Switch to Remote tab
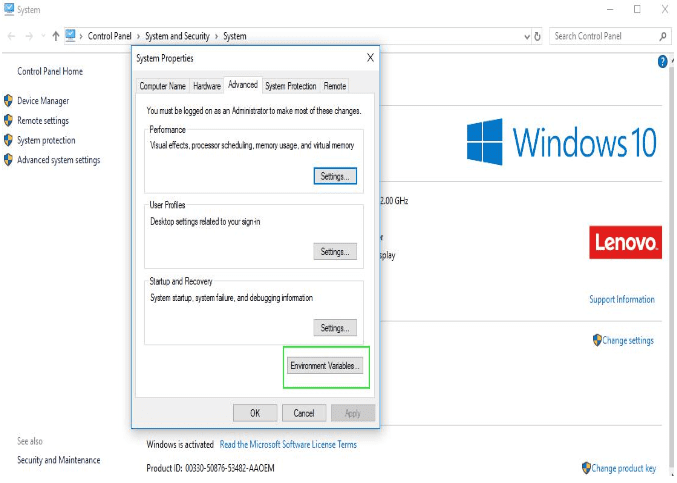 (x=335, y=86)
